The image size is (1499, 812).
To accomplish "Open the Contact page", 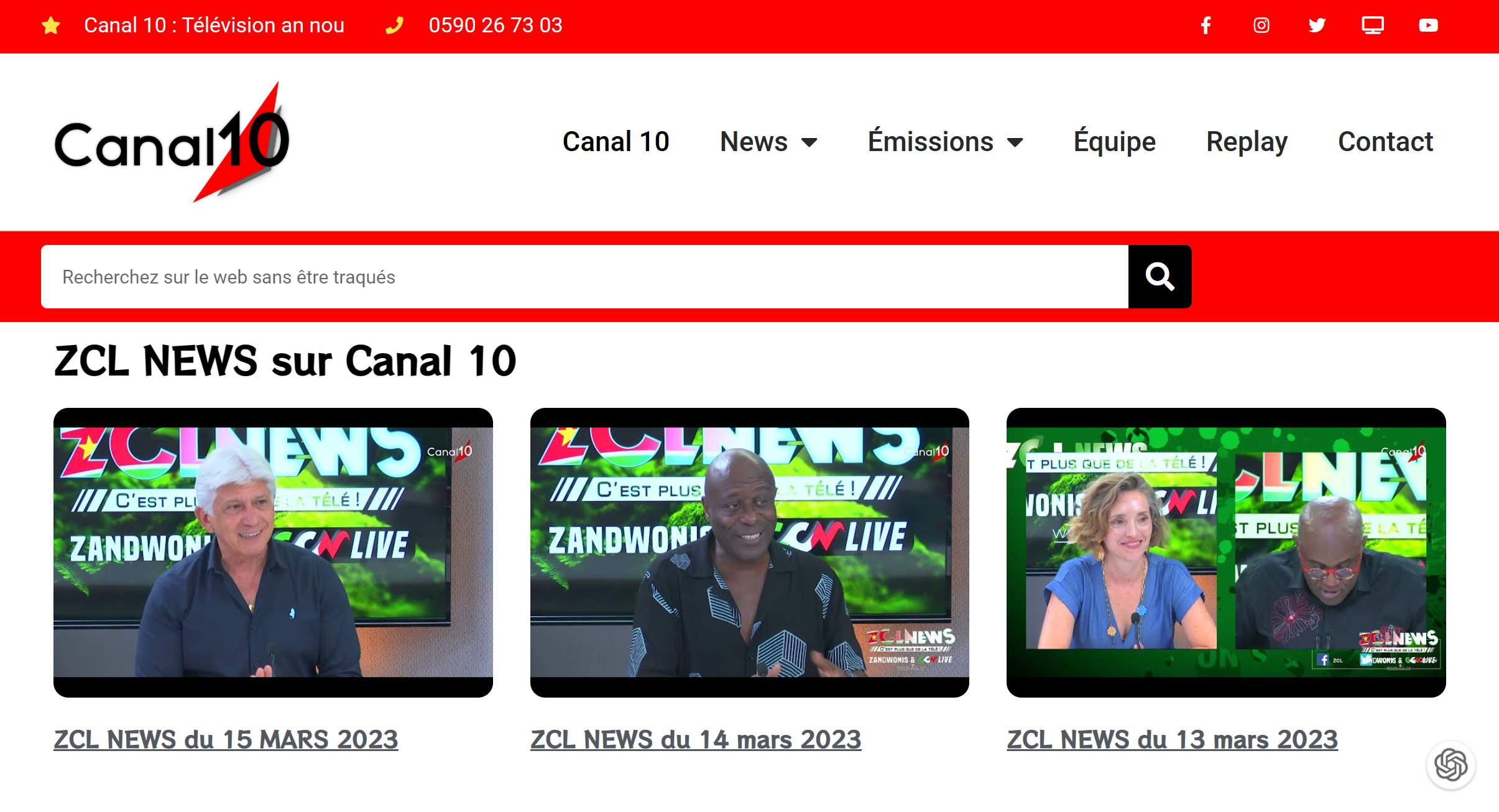I will (x=1385, y=142).
